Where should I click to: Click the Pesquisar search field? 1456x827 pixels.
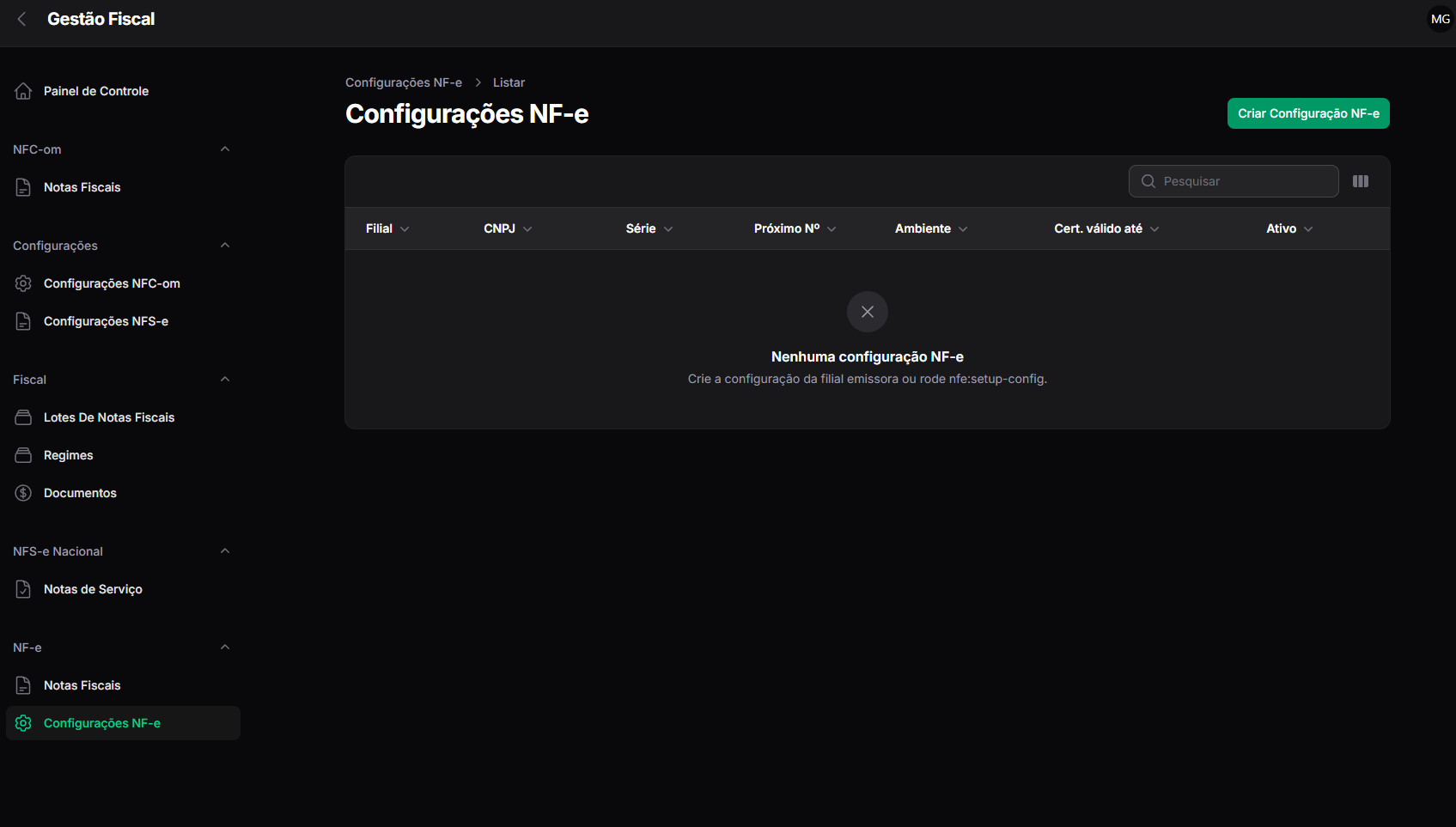click(1234, 181)
